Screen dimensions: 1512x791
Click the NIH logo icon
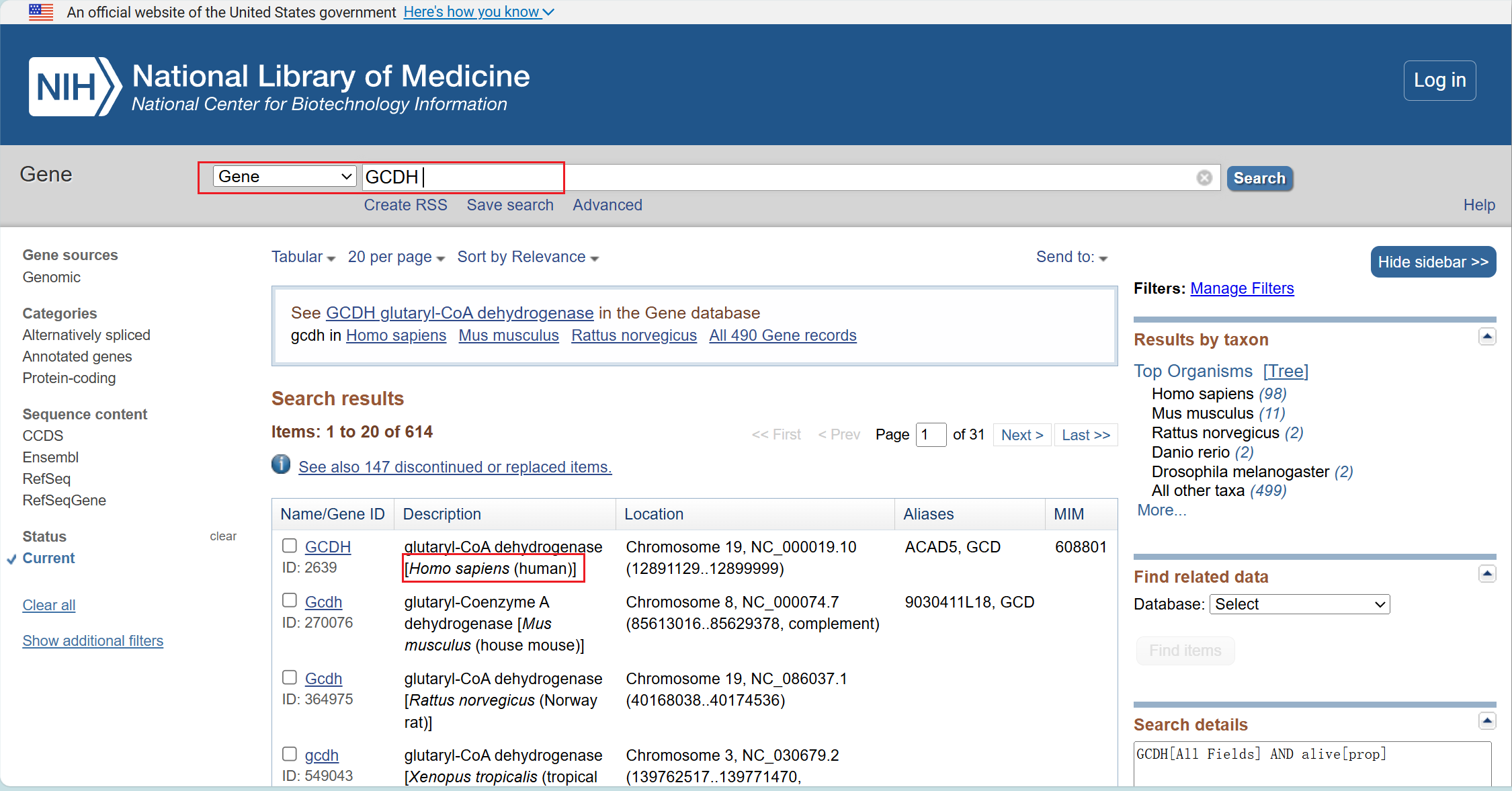[x=75, y=87]
